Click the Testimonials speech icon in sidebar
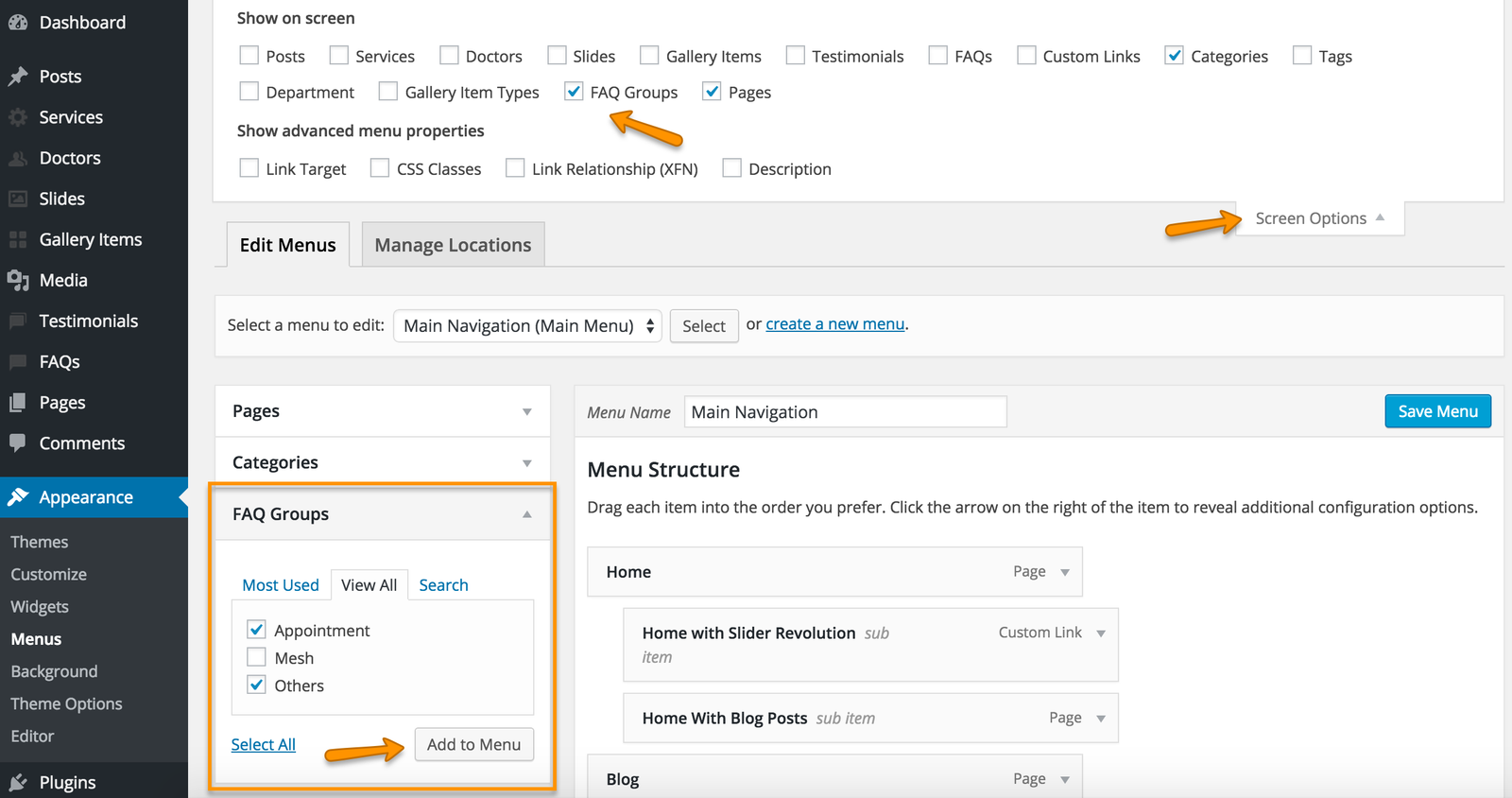This screenshot has width=1512, height=798. point(17,321)
